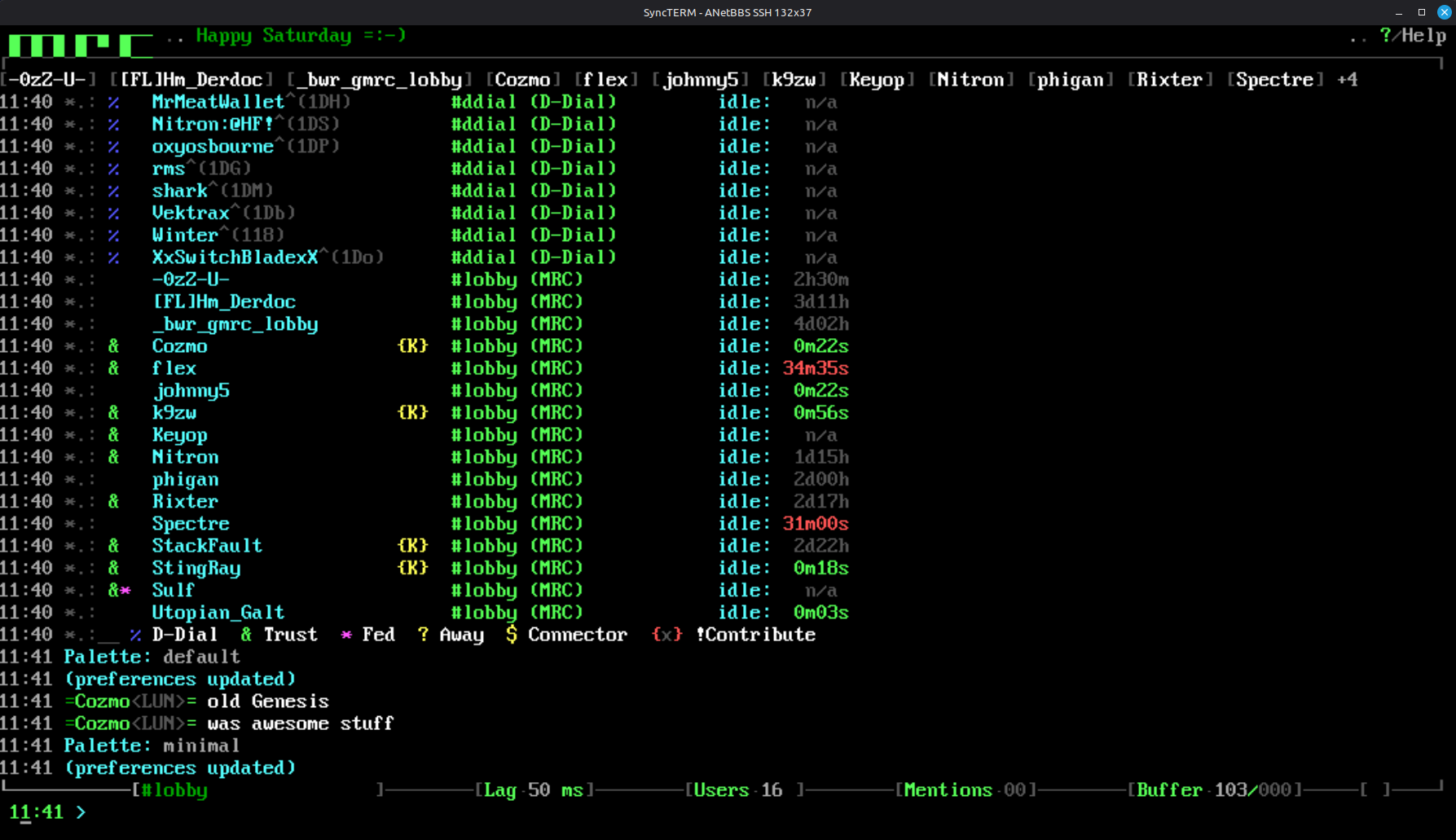Select the flex user tab
The height and width of the screenshot is (840, 1456).
[x=606, y=80]
